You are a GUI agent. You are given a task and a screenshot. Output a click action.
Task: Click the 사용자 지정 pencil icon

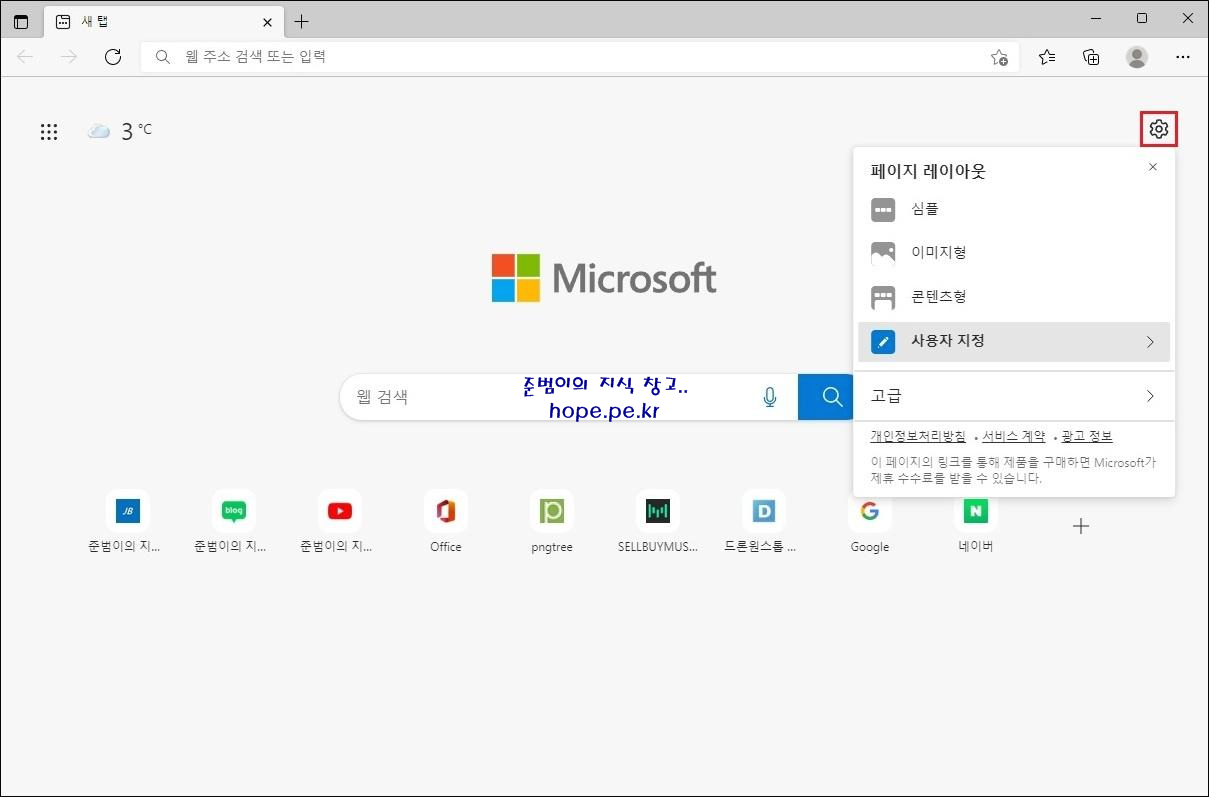[x=883, y=341]
